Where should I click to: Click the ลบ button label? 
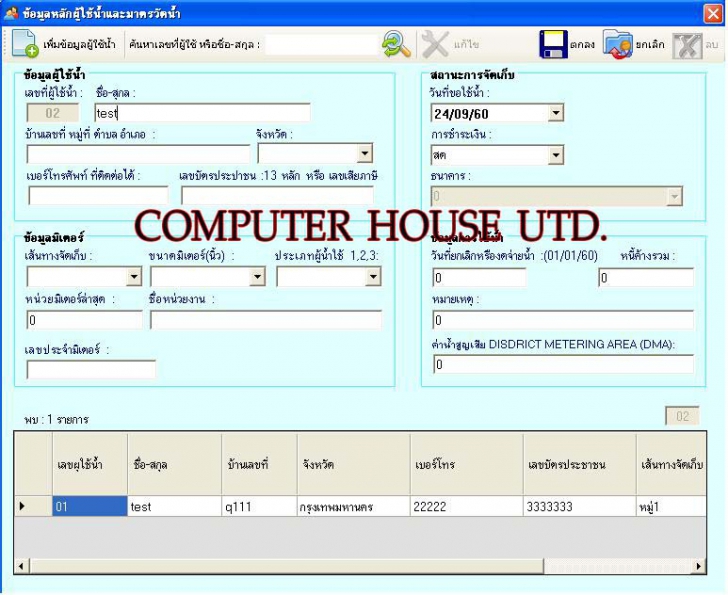712,45
